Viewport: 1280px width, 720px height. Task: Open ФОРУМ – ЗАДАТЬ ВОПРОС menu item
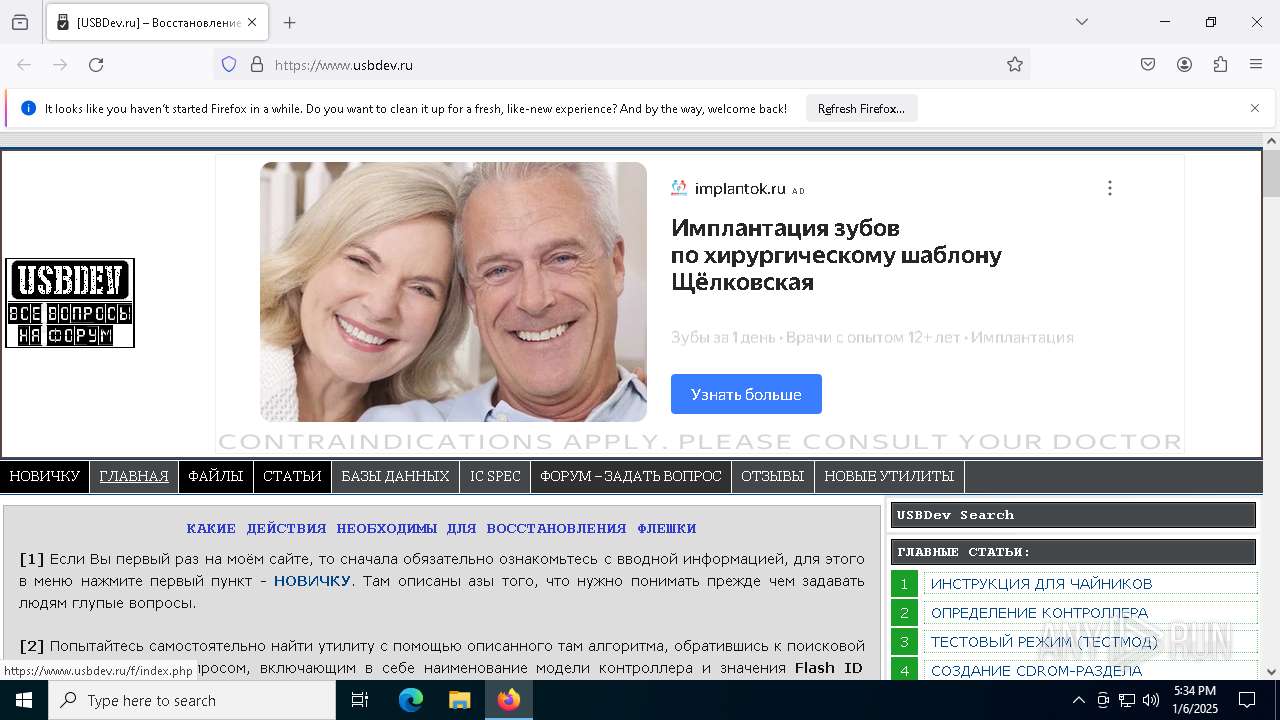[x=631, y=477]
